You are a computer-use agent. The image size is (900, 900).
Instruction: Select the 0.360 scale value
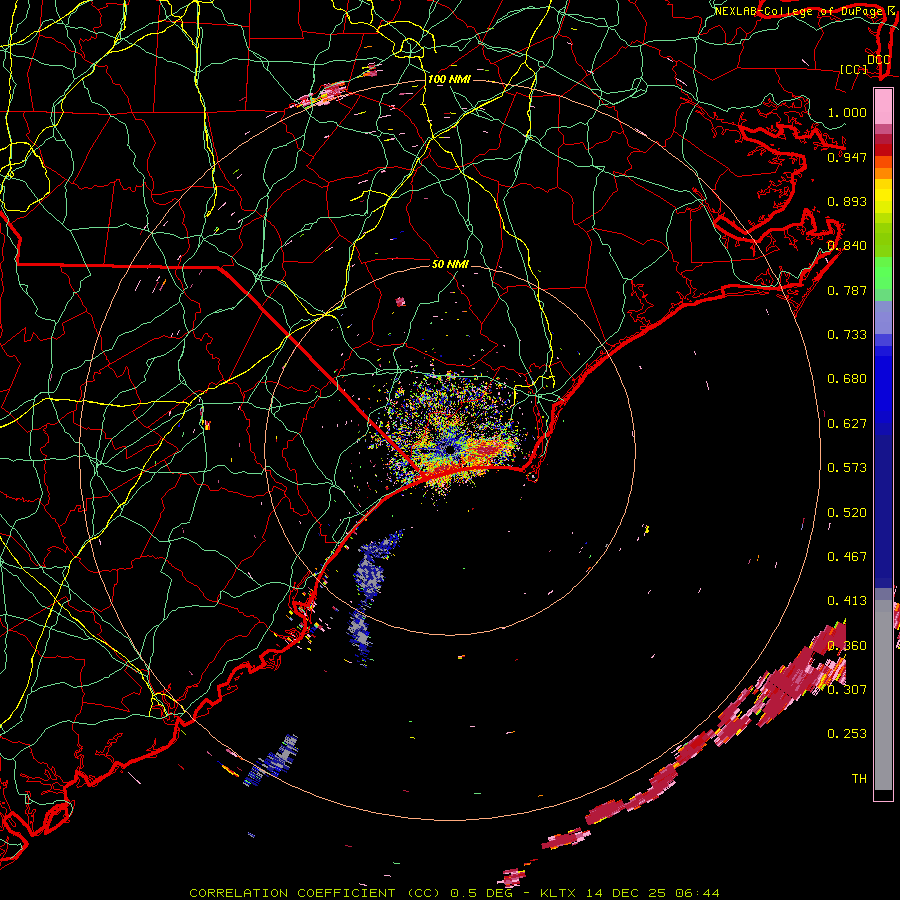coord(847,646)
